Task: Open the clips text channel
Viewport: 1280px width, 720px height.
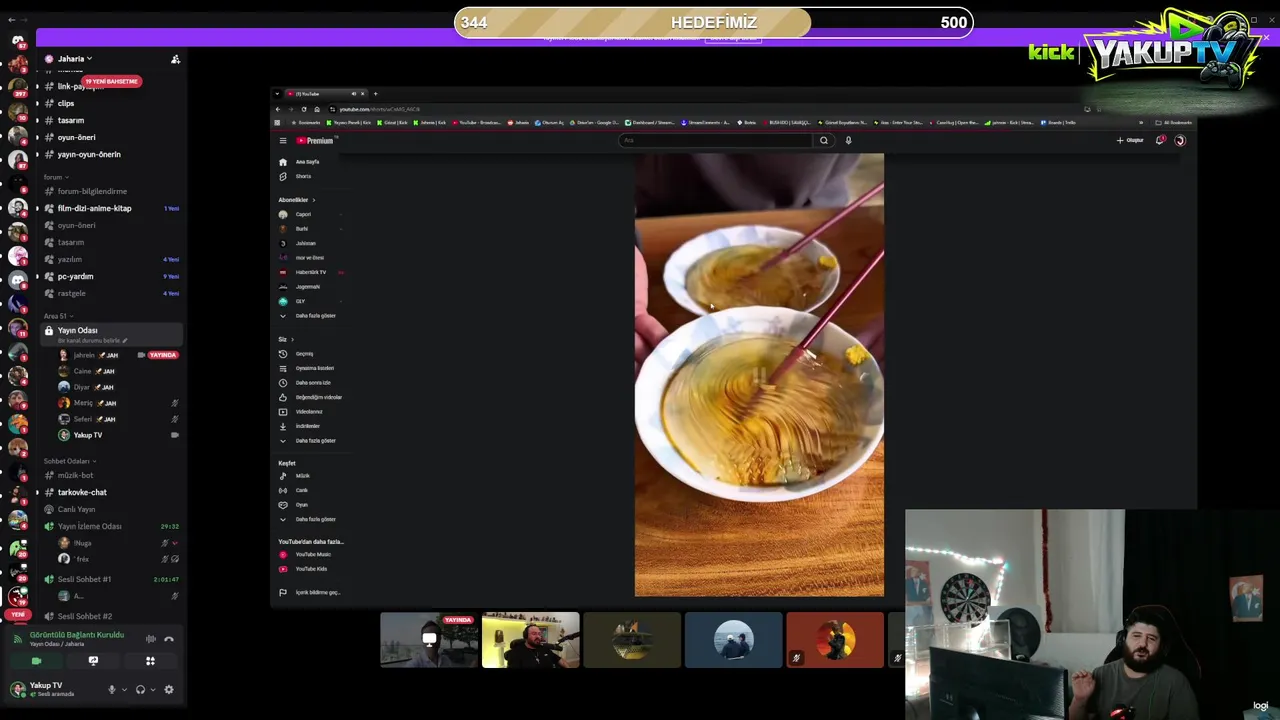Action: 65,103
